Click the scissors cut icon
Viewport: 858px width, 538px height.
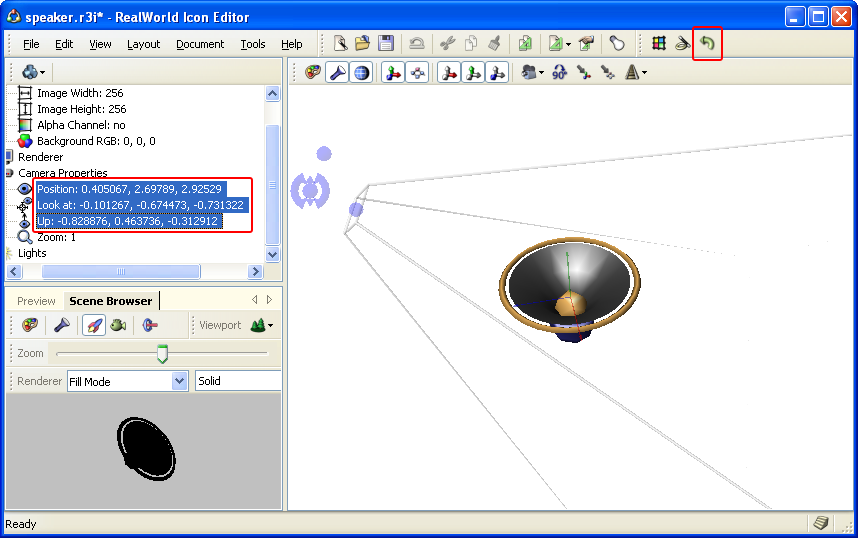click(x=448, y=43)
